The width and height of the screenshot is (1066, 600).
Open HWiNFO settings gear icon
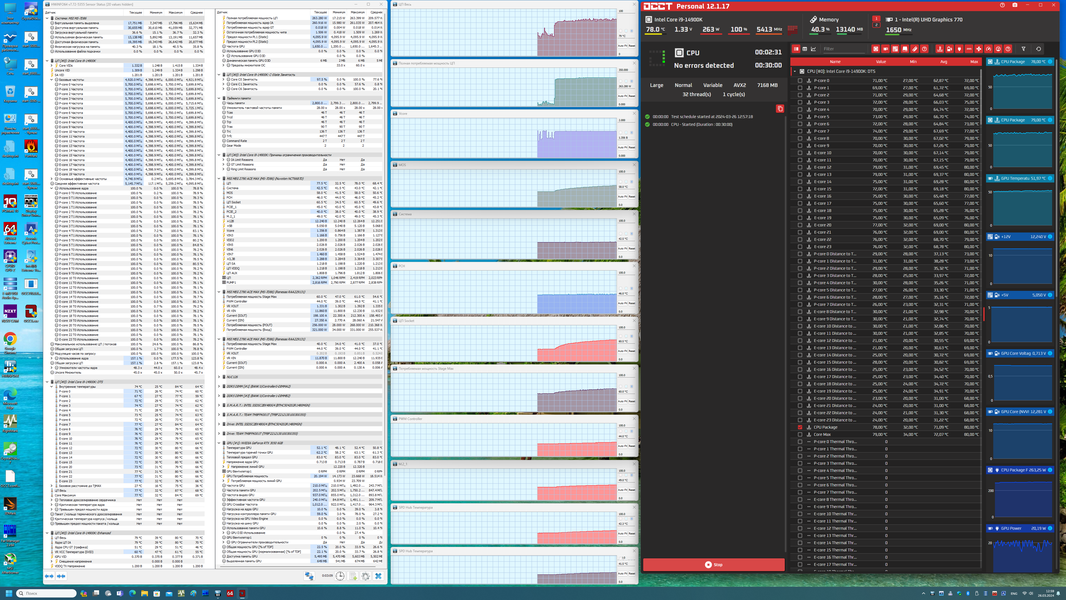click(x=366, y=576)
